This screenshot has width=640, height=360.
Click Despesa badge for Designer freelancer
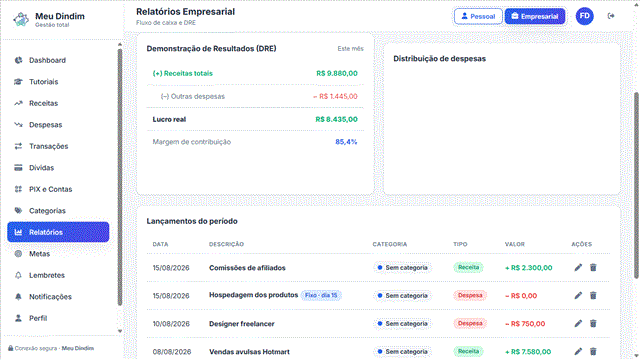tap(470, 323)
